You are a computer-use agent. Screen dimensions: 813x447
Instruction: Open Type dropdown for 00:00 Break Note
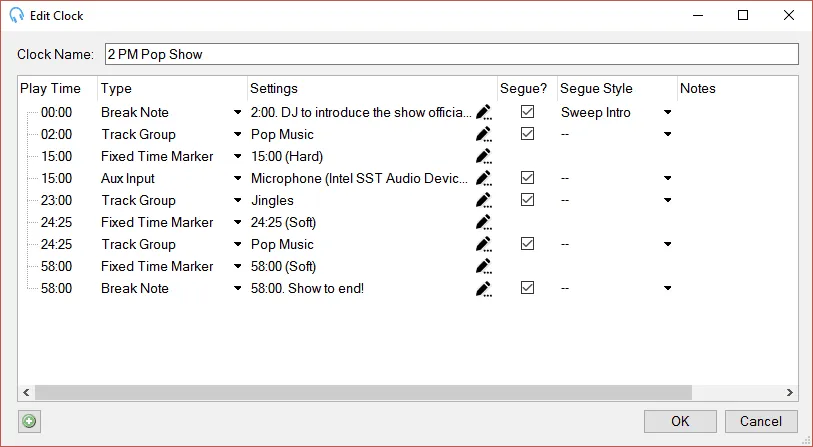pos(237,113)
